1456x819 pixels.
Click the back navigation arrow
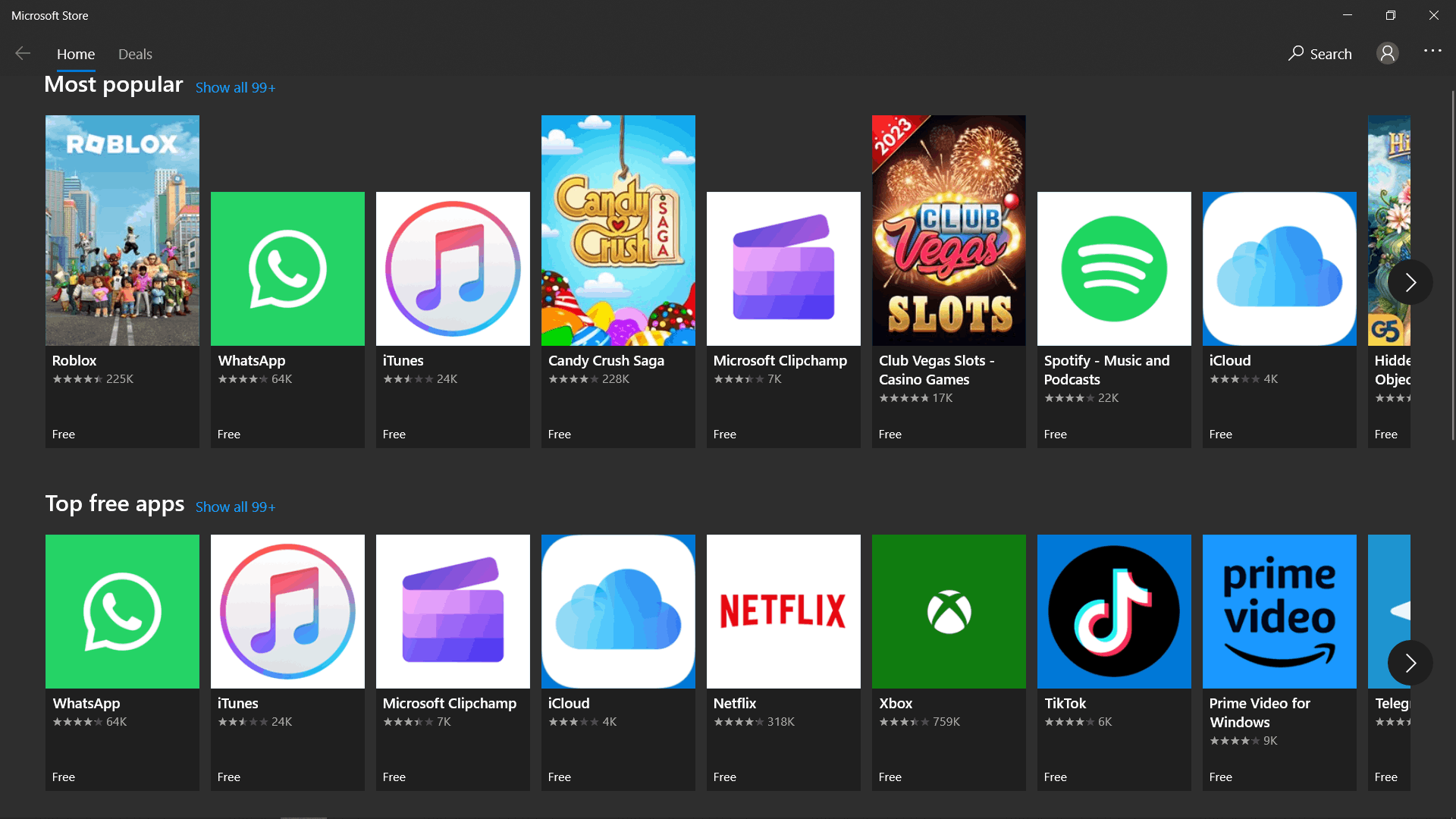(23, 54)
